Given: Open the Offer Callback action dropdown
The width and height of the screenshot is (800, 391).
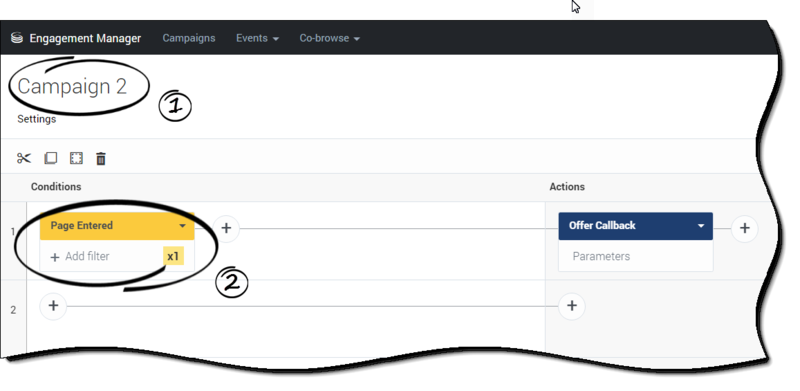Looking at the screenshot, I should [x=701, y=226].
